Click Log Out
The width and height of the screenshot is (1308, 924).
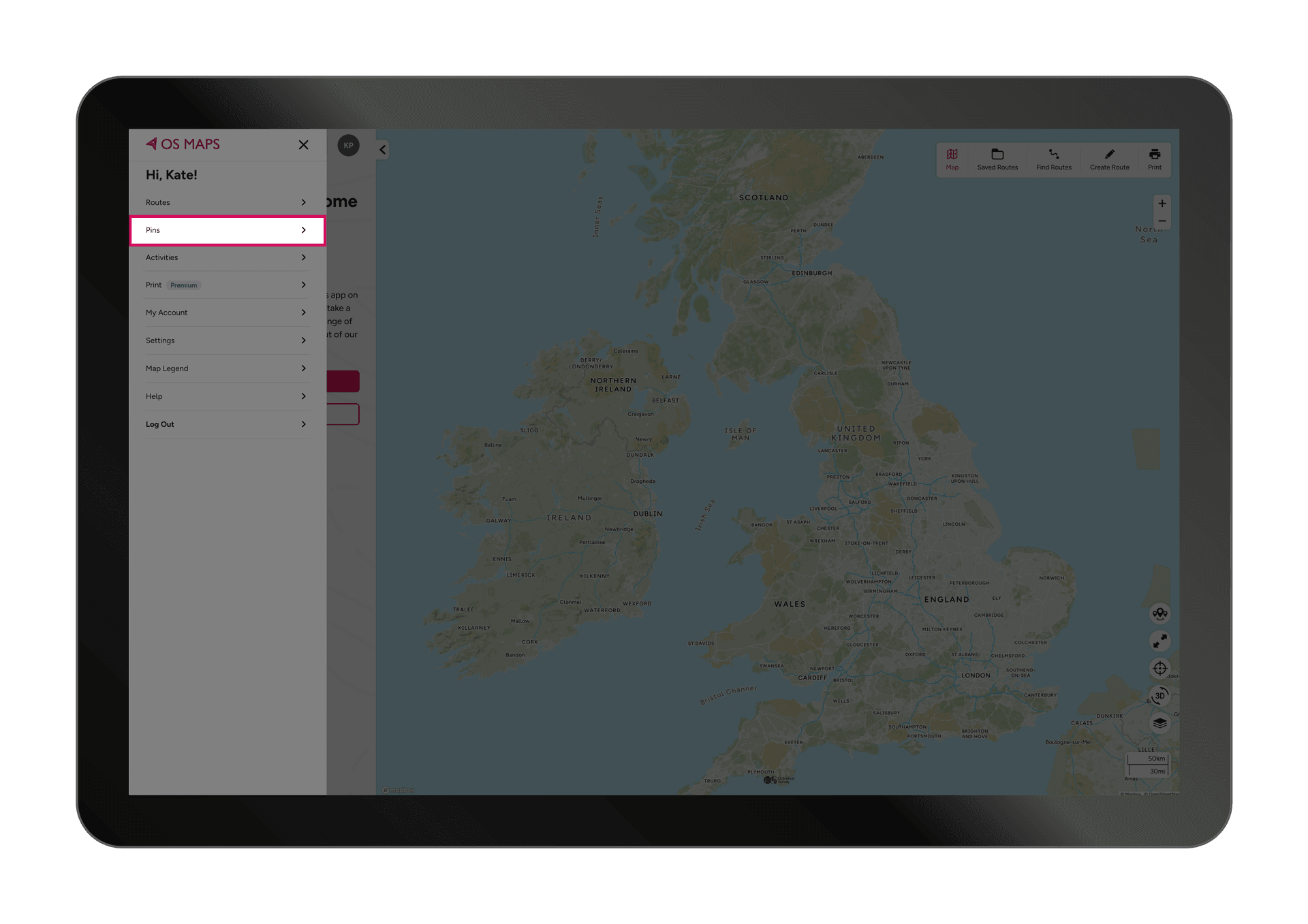tap(226, 424)
